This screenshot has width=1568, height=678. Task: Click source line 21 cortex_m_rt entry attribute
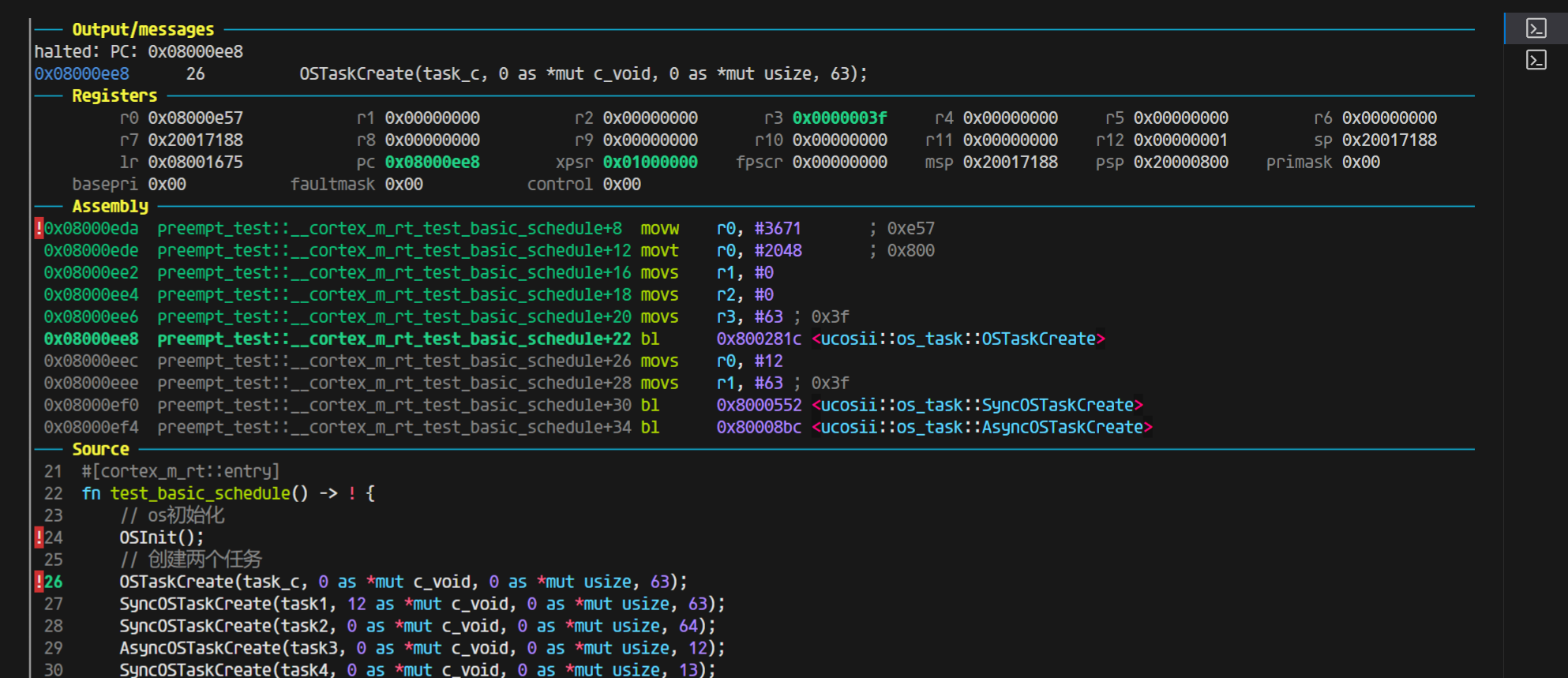click(x=181, y=471)
